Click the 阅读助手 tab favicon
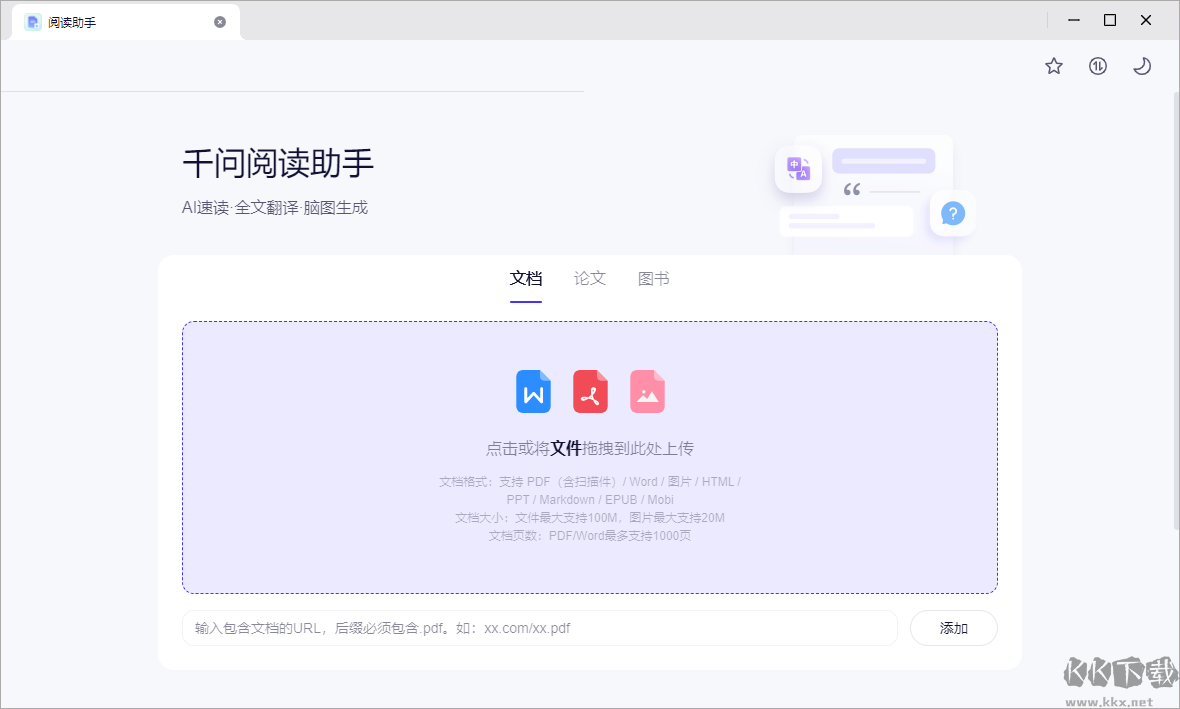This screenshot has height=709, width=1180. 32,22
